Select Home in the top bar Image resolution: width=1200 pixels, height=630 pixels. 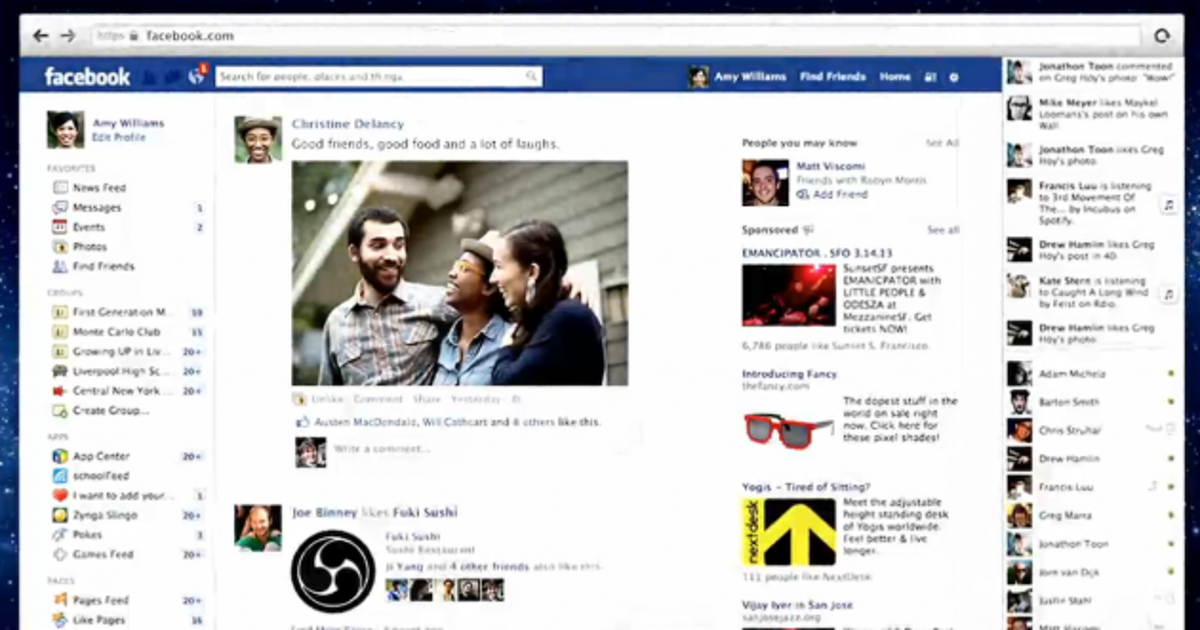(895, 77)
